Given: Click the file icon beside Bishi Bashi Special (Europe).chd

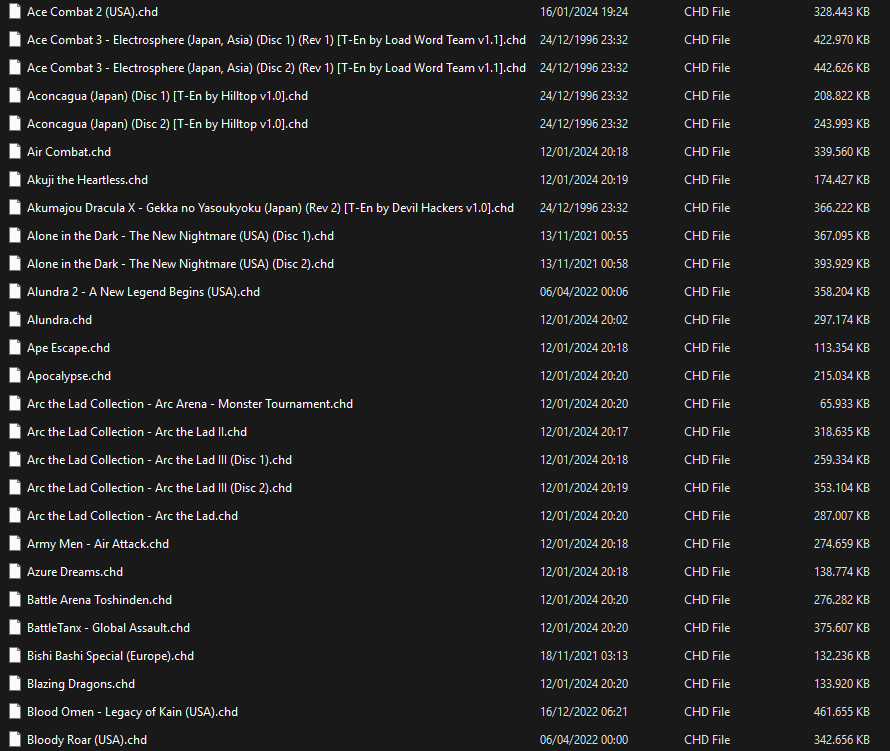Looking at the screenshot, I should point(15,656).
